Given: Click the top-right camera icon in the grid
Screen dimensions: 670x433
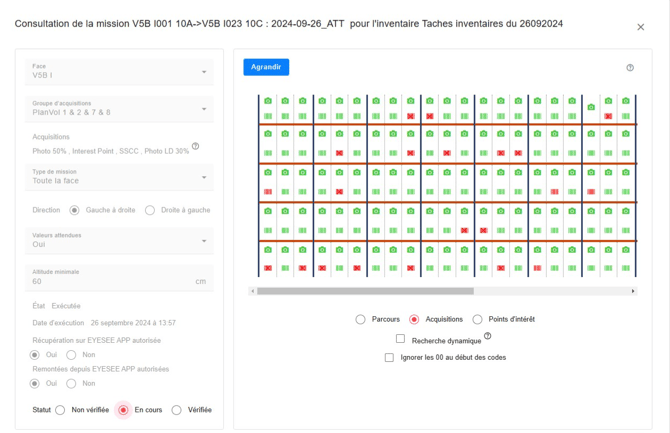Looking at the screenshot, I should pos(626,101).
